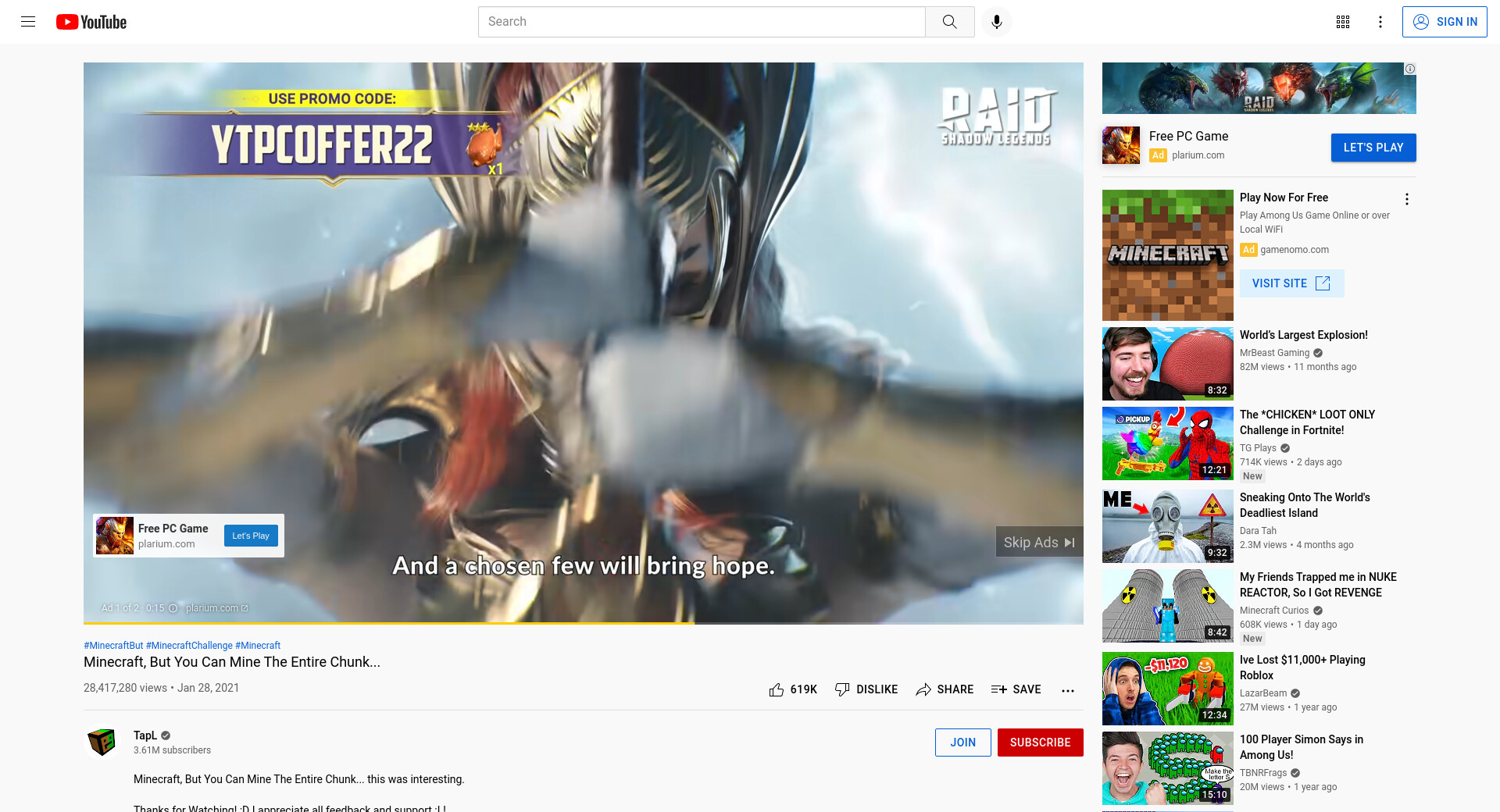This screenshot has width=1500, height=812.
Task: Open NUKE REACTOR video thumbnail
Action: coord(1167,606)
